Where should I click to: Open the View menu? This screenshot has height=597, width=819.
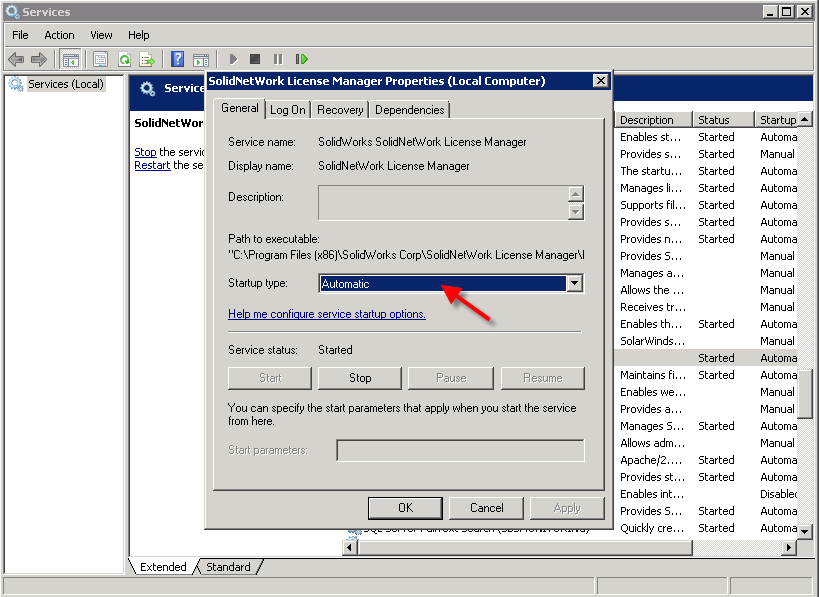[101, 35]
